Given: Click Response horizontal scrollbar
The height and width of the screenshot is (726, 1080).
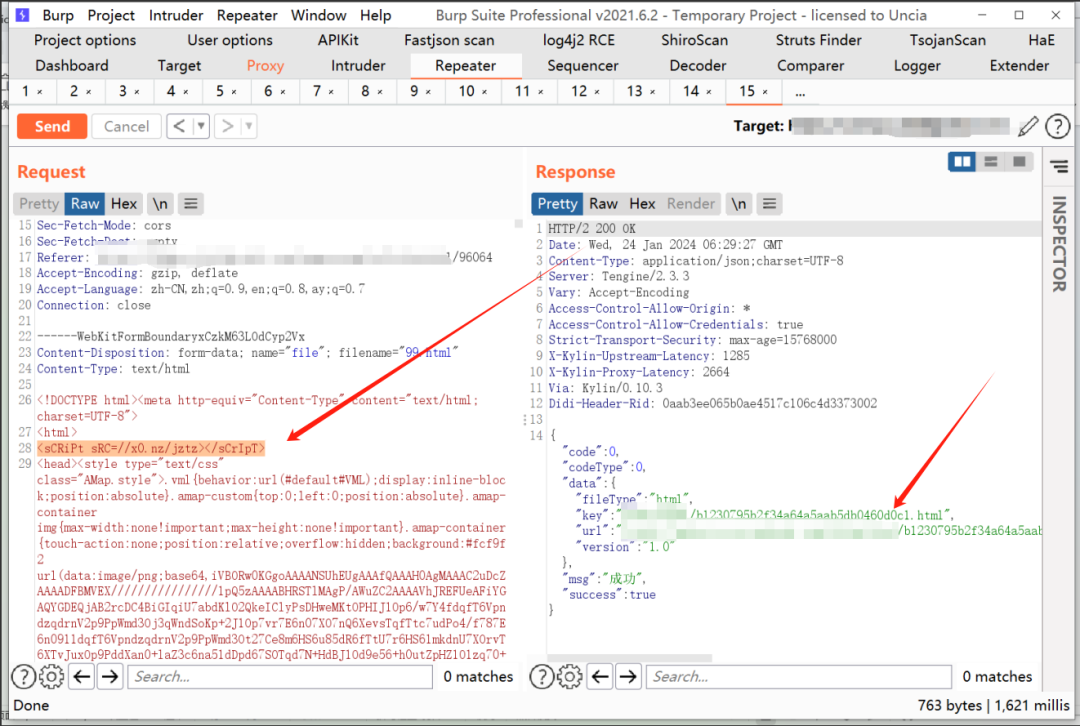Looking at the screenshot, I should (629, 658).
